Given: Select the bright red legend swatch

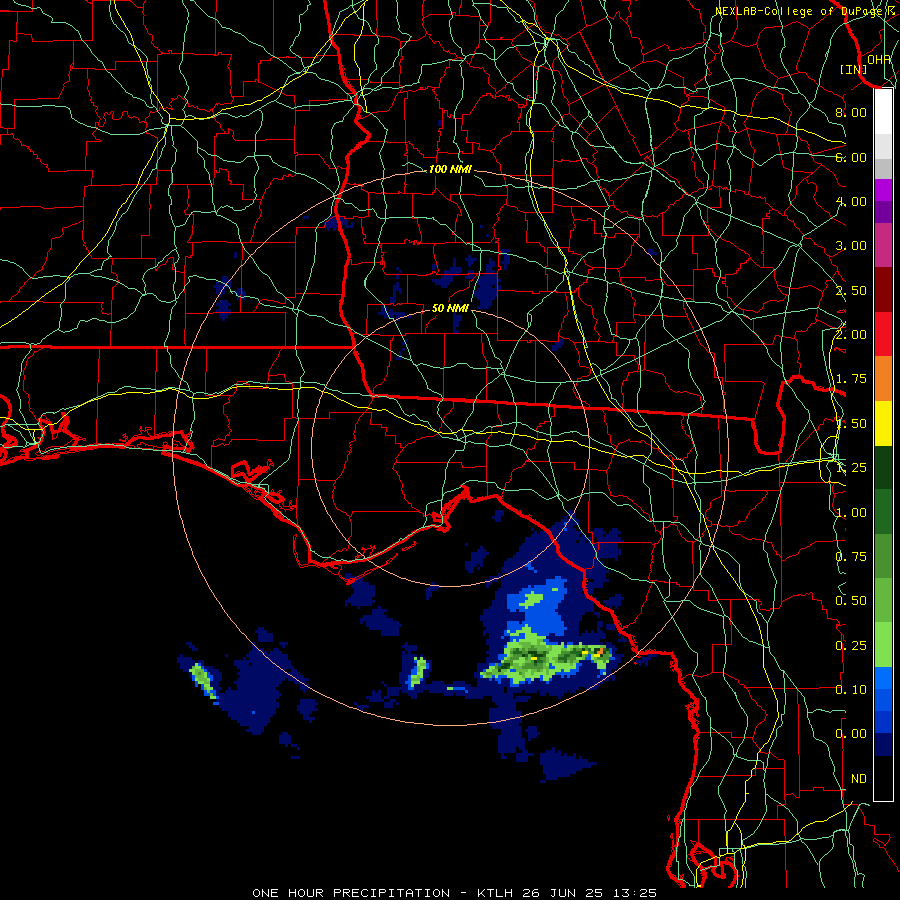Looking at the screenshot, I should click(x=883, y=334).
